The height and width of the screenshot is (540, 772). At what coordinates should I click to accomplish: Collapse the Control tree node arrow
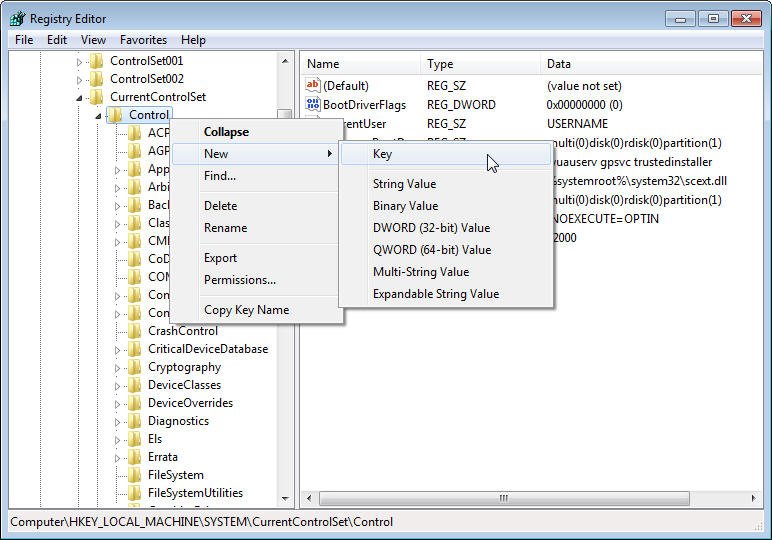(x=98, y=116)
